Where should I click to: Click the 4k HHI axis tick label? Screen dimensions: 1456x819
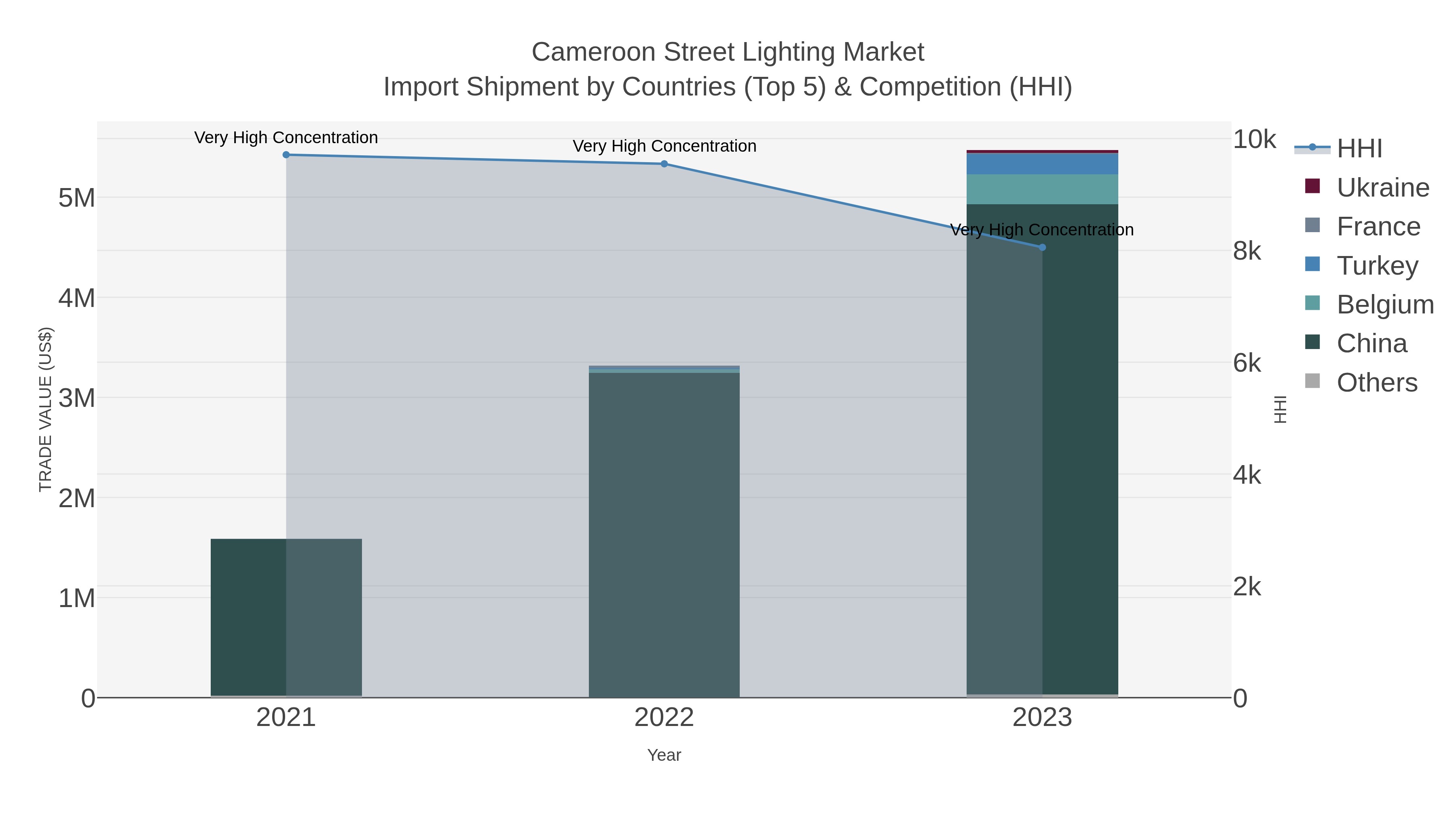click(x=1247, y=475)
